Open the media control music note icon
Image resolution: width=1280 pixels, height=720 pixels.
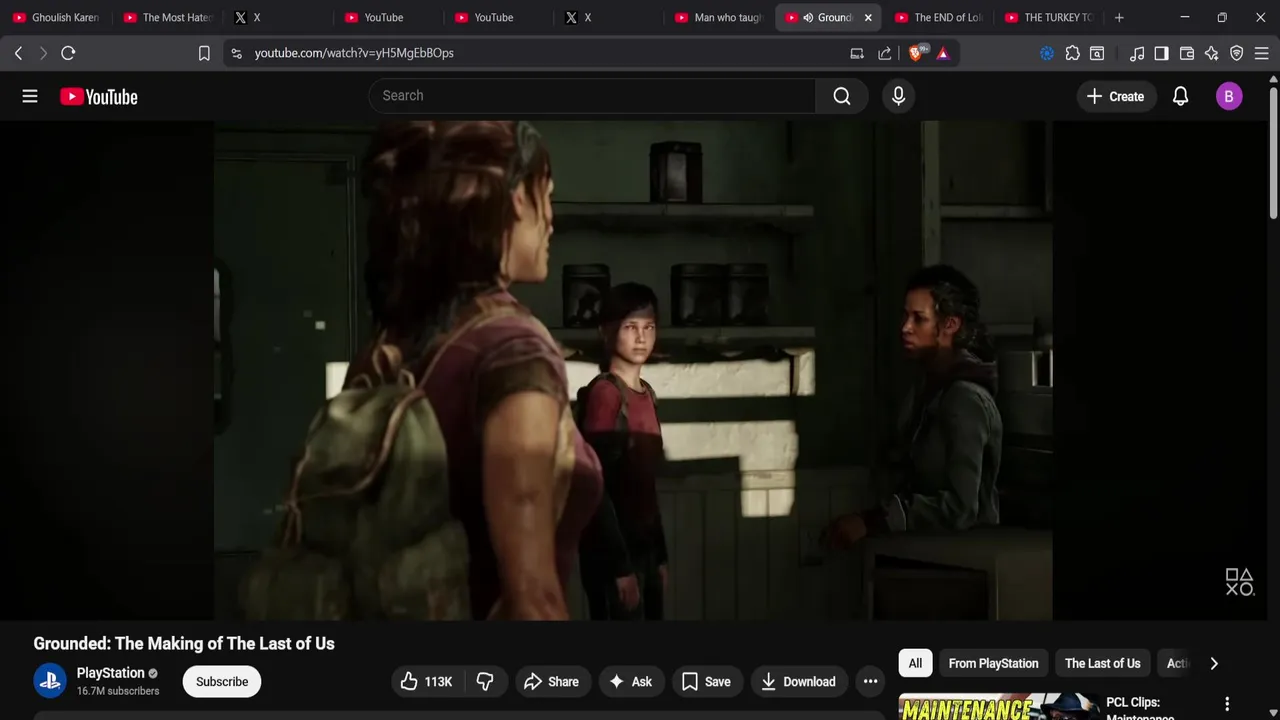tap(1137, 53)
